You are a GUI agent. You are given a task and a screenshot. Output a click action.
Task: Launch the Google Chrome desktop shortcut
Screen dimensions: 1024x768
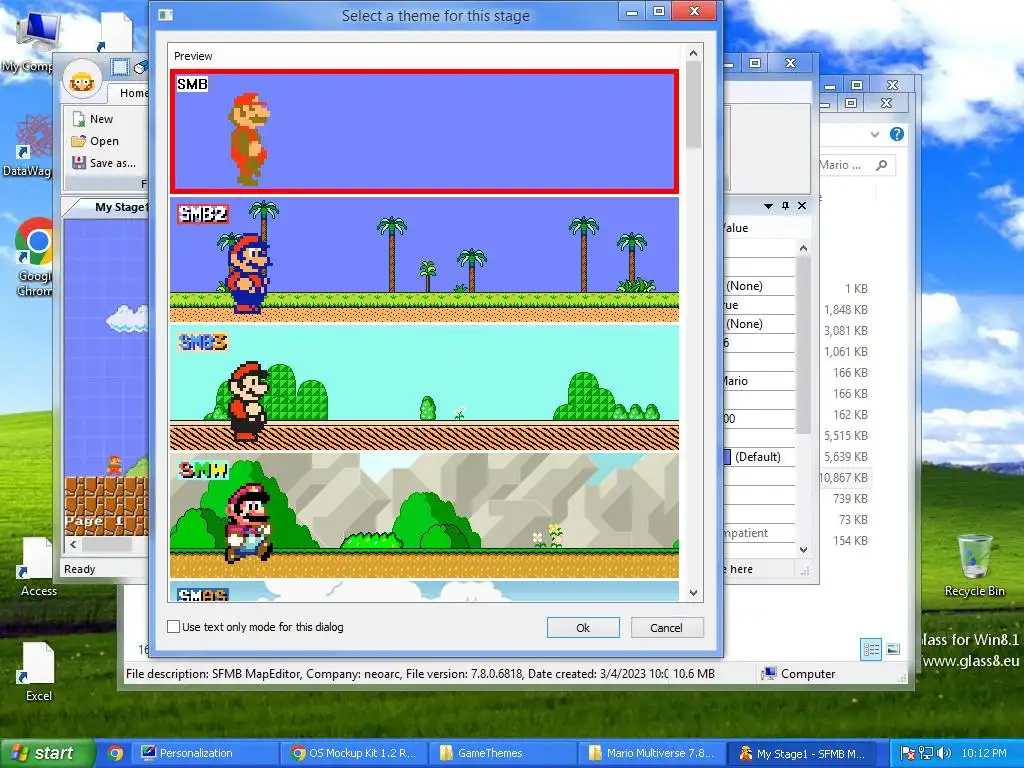click(34, 257)
